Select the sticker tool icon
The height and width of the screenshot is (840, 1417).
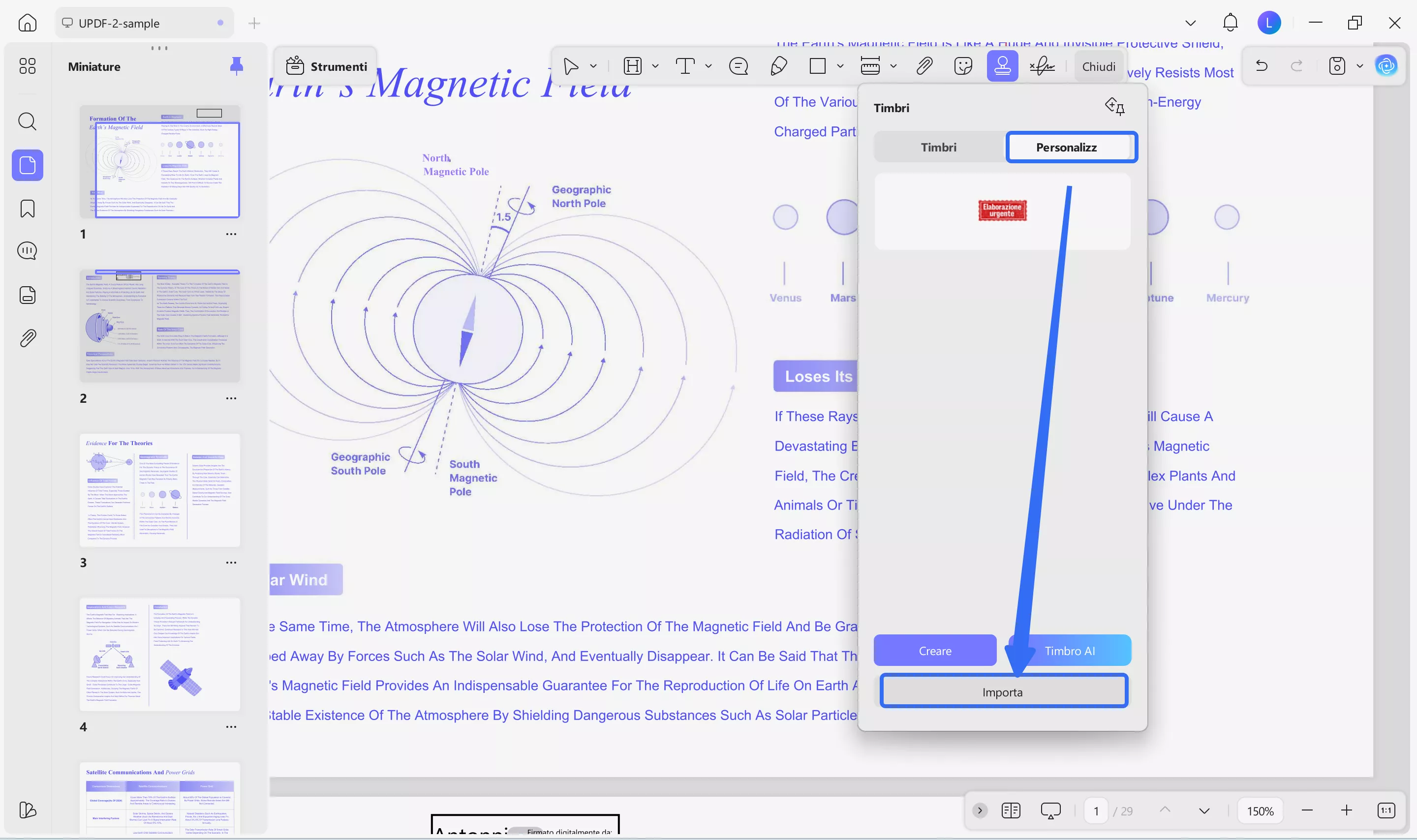[x=963, y=66]
